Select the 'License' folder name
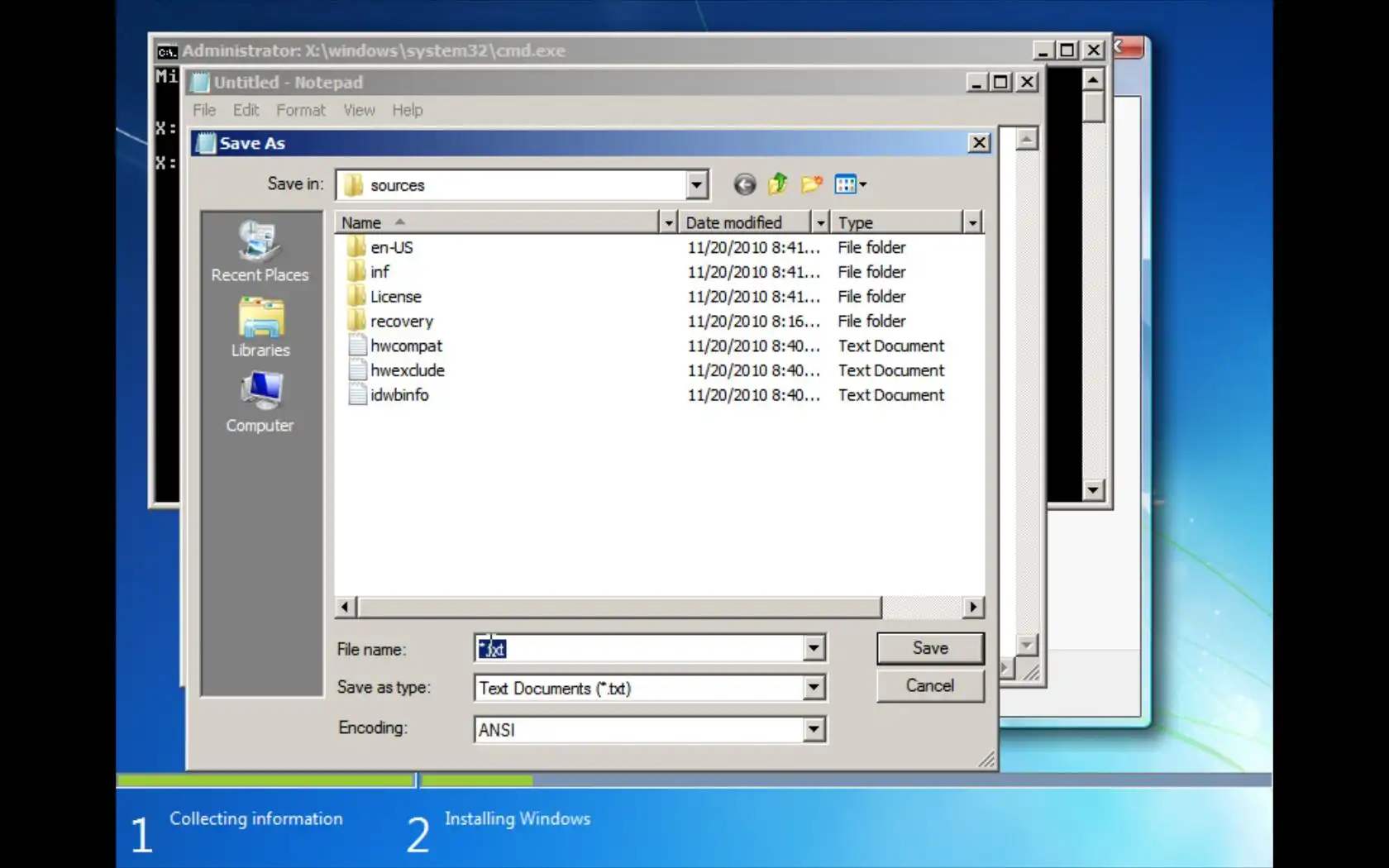This screenshot has height=868, width=1389. click(x=396, y=297)
